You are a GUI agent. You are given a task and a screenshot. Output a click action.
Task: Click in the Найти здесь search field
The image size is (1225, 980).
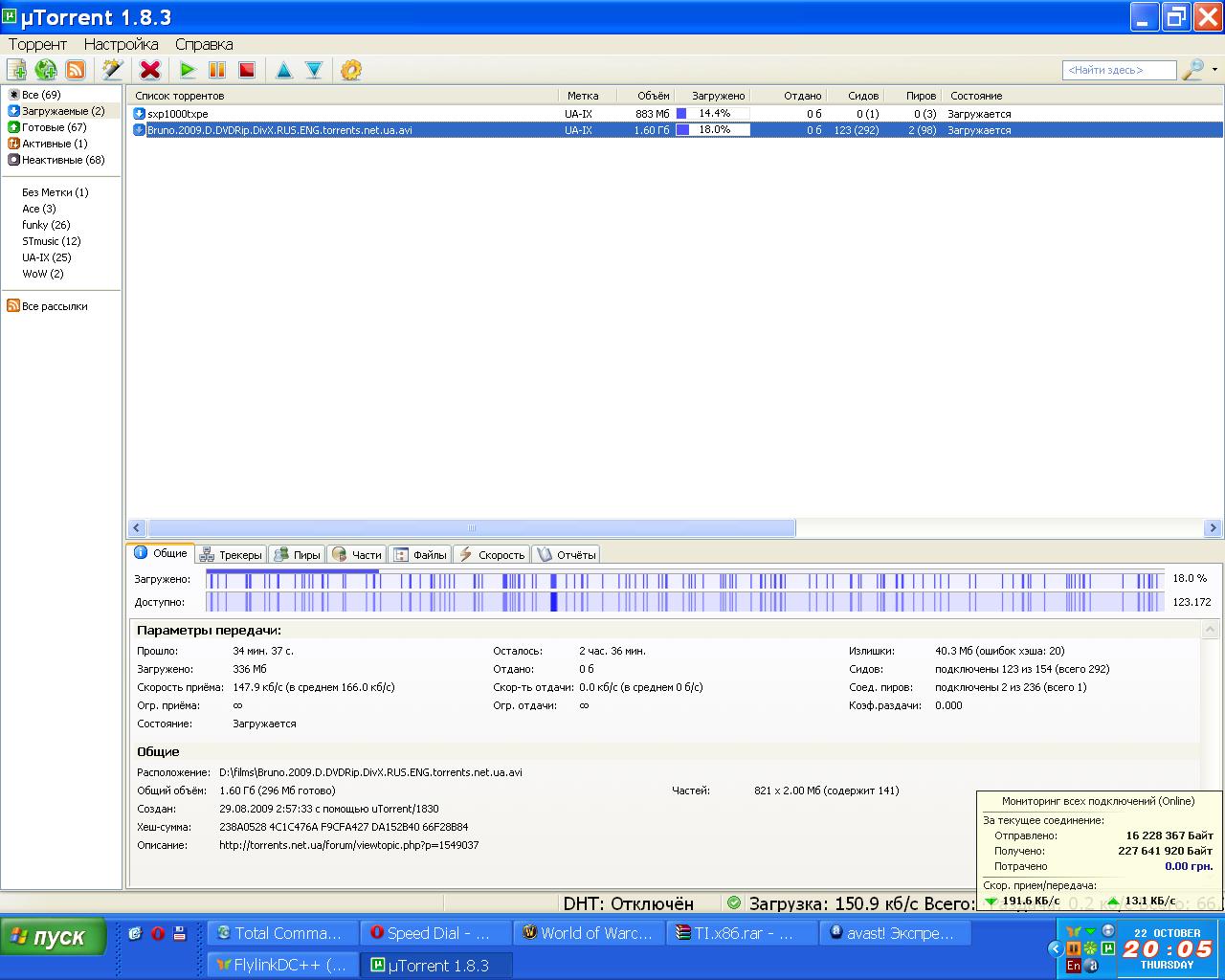[x=1118, y=70]
